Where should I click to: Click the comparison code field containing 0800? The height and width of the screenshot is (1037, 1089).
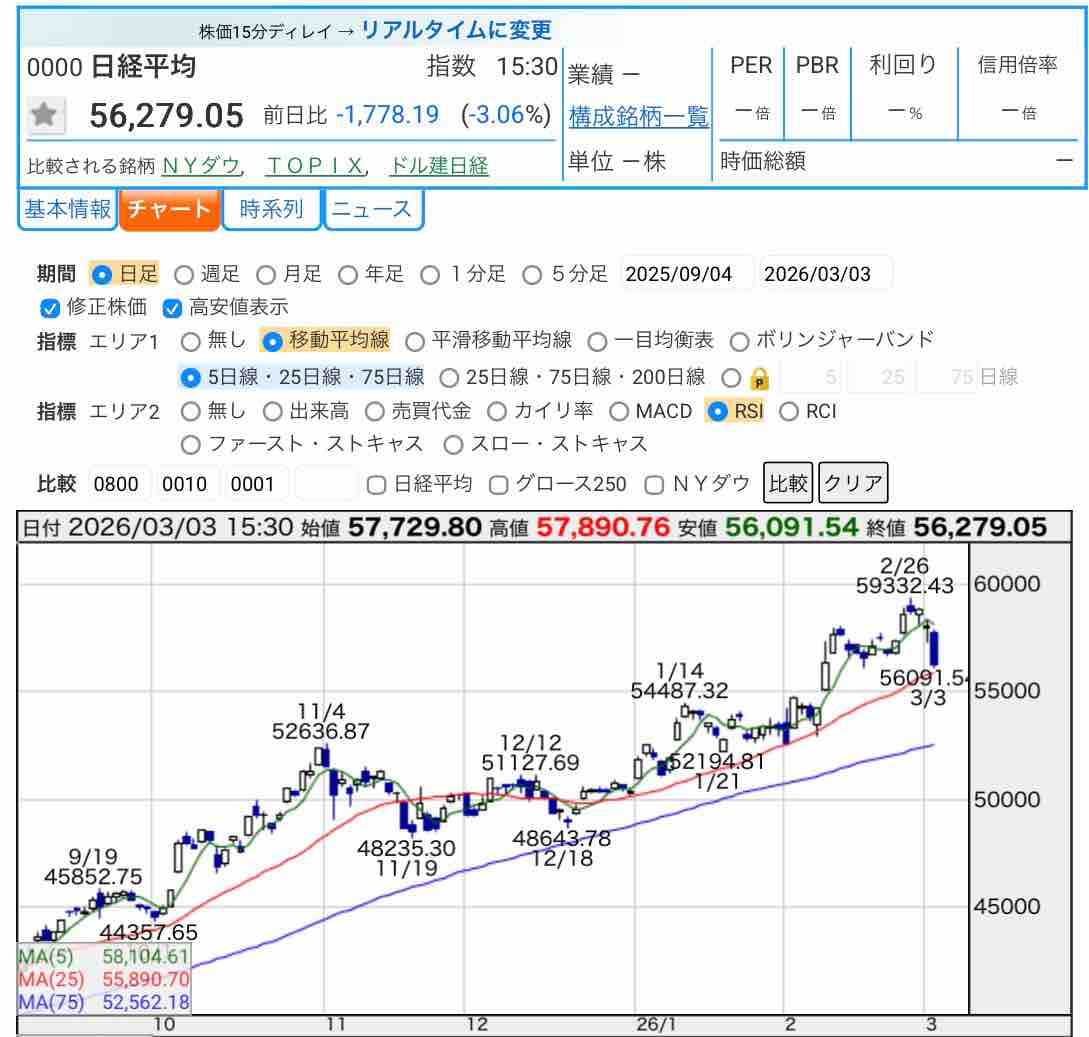tap(120, 484)
